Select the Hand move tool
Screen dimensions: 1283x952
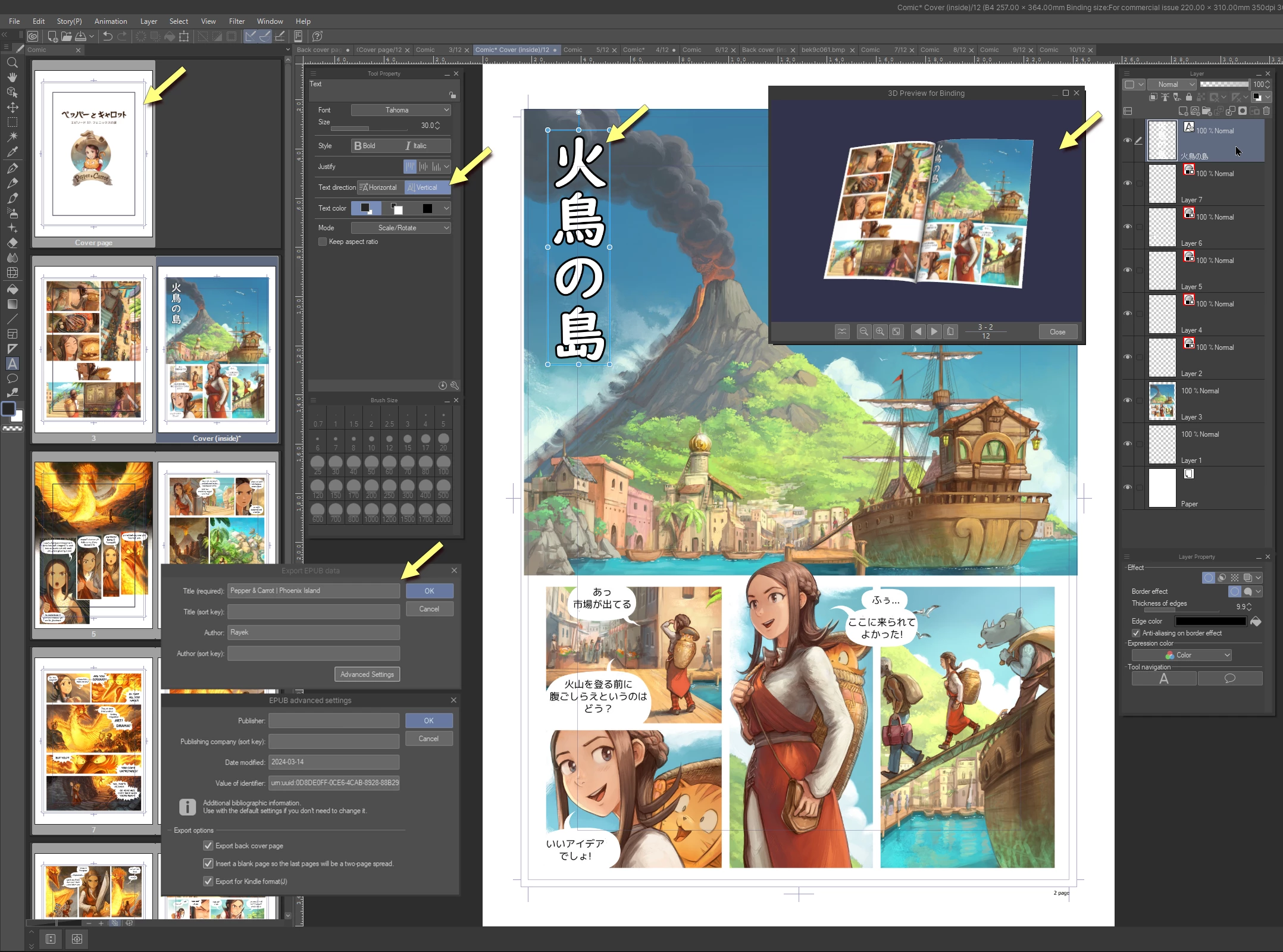(x=12, y=77)
